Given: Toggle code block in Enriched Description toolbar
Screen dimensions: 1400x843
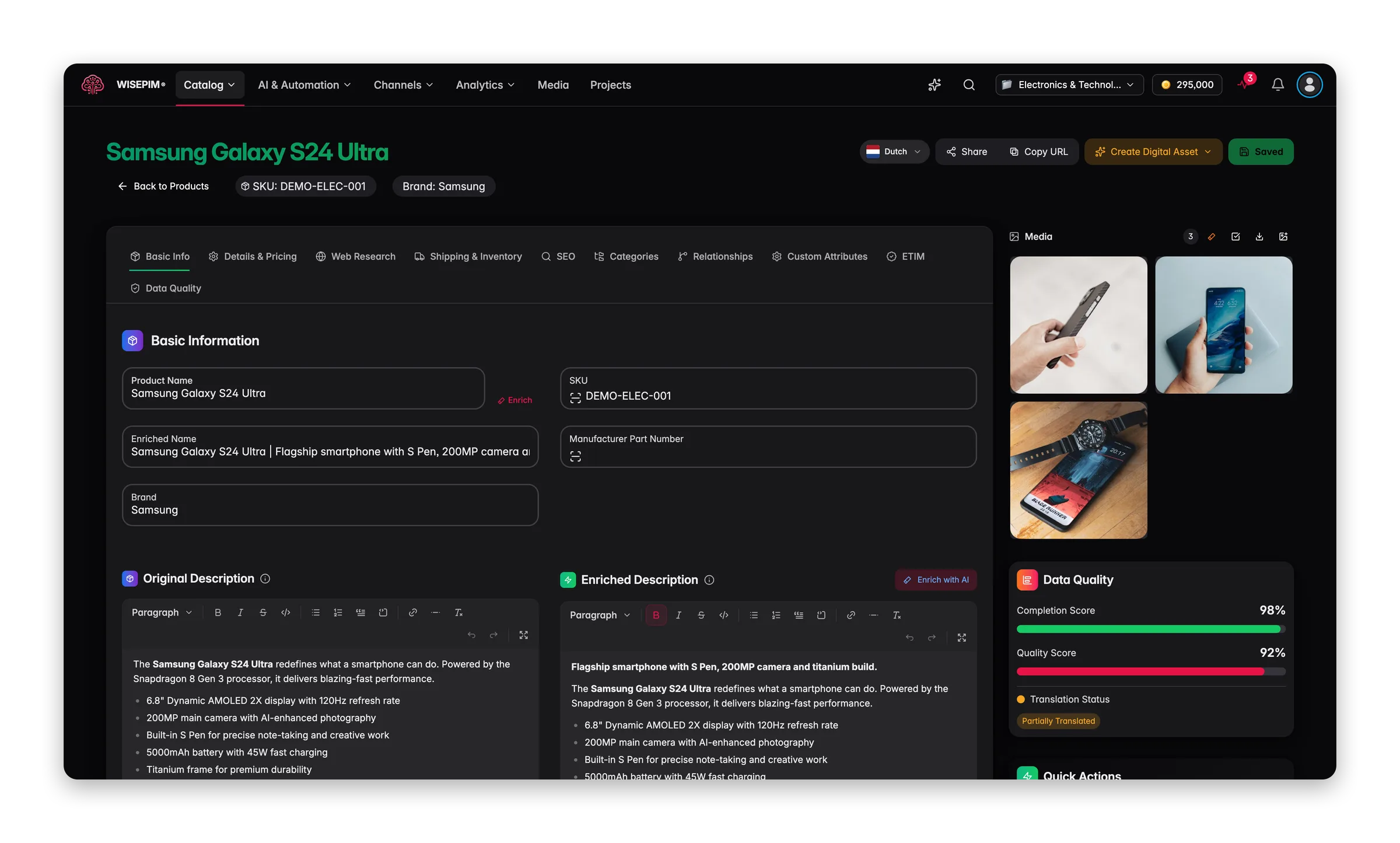Looking at the screenshot, I should 821,615.
